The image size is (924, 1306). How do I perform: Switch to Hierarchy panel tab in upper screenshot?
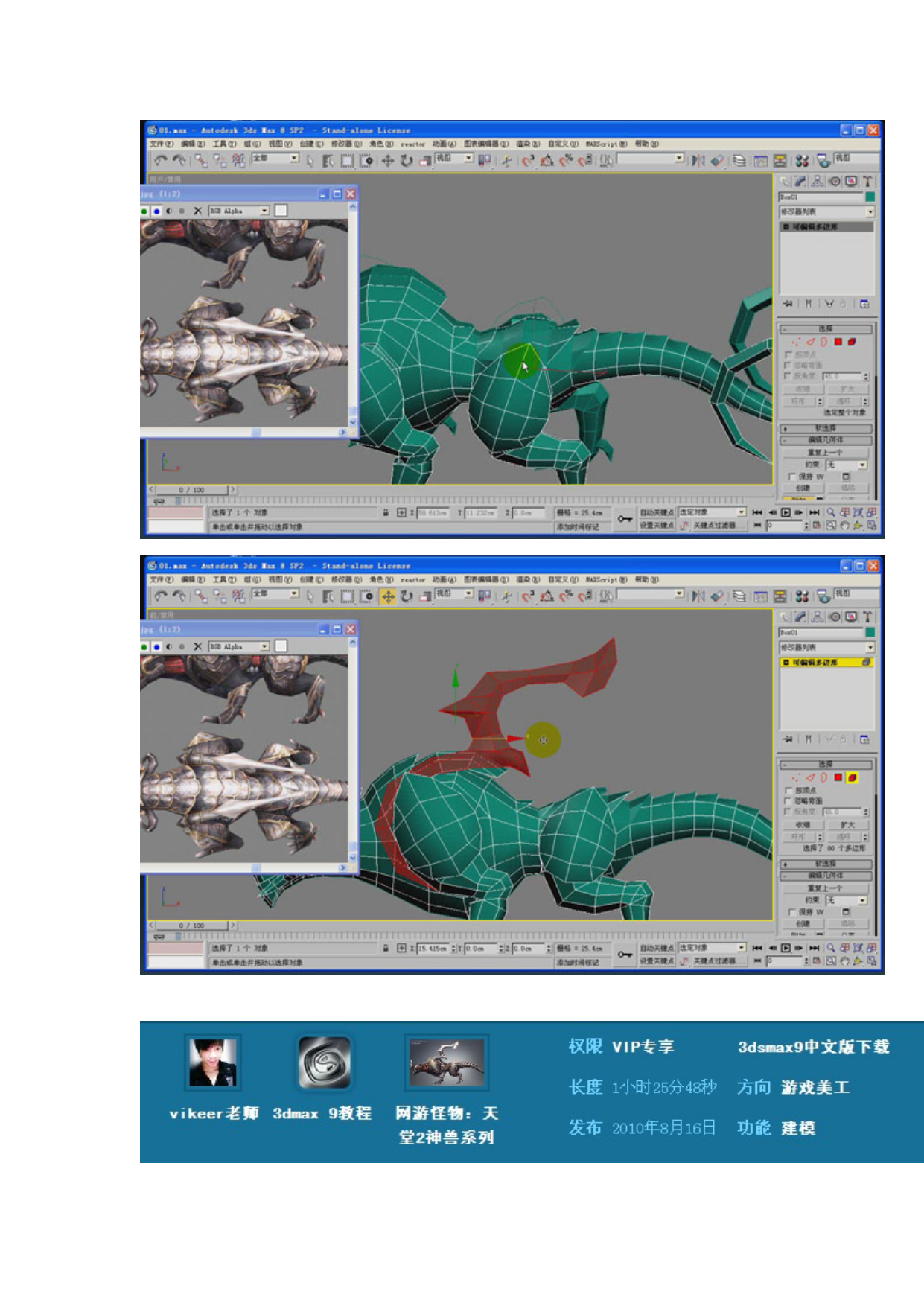point(818,181)
